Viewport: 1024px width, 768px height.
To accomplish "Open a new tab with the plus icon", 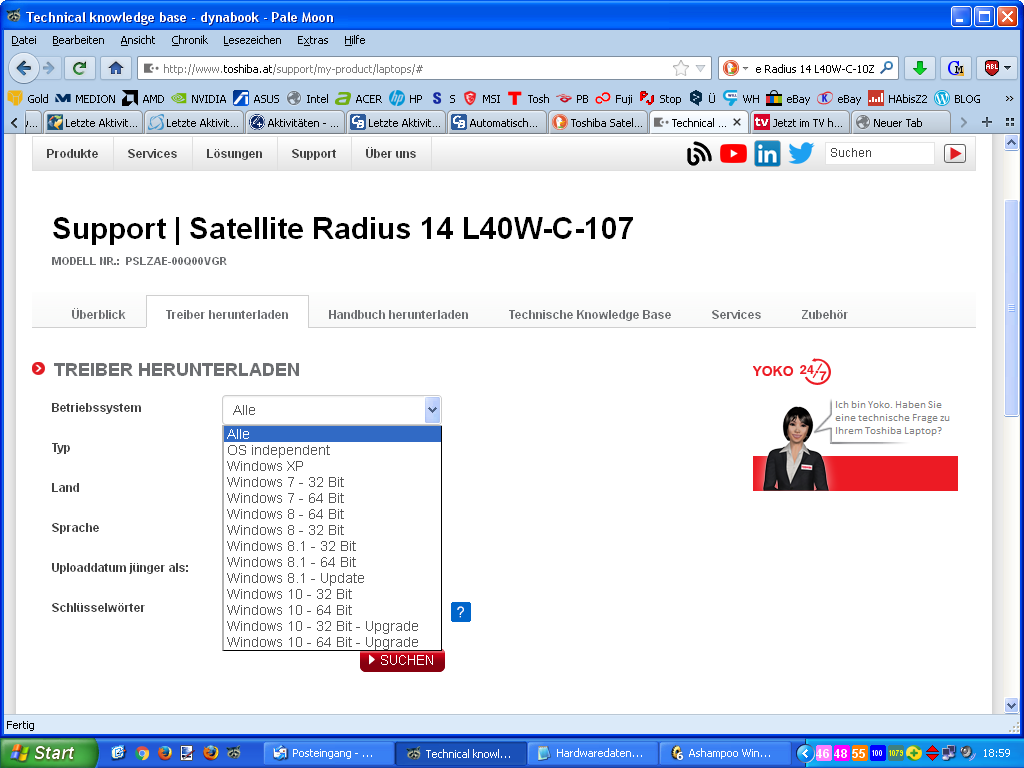I will pyautogui.click(x=987, y=122).
